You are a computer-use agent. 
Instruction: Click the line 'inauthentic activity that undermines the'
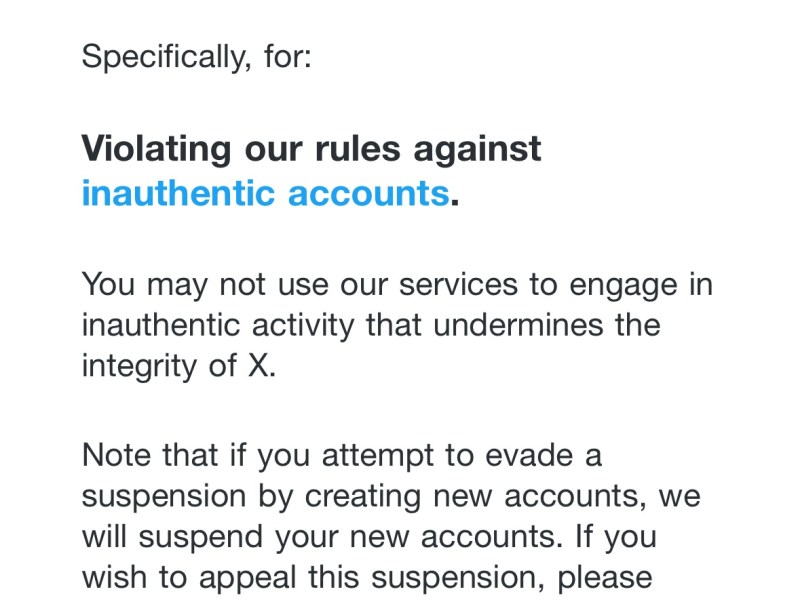pos(370,325)
